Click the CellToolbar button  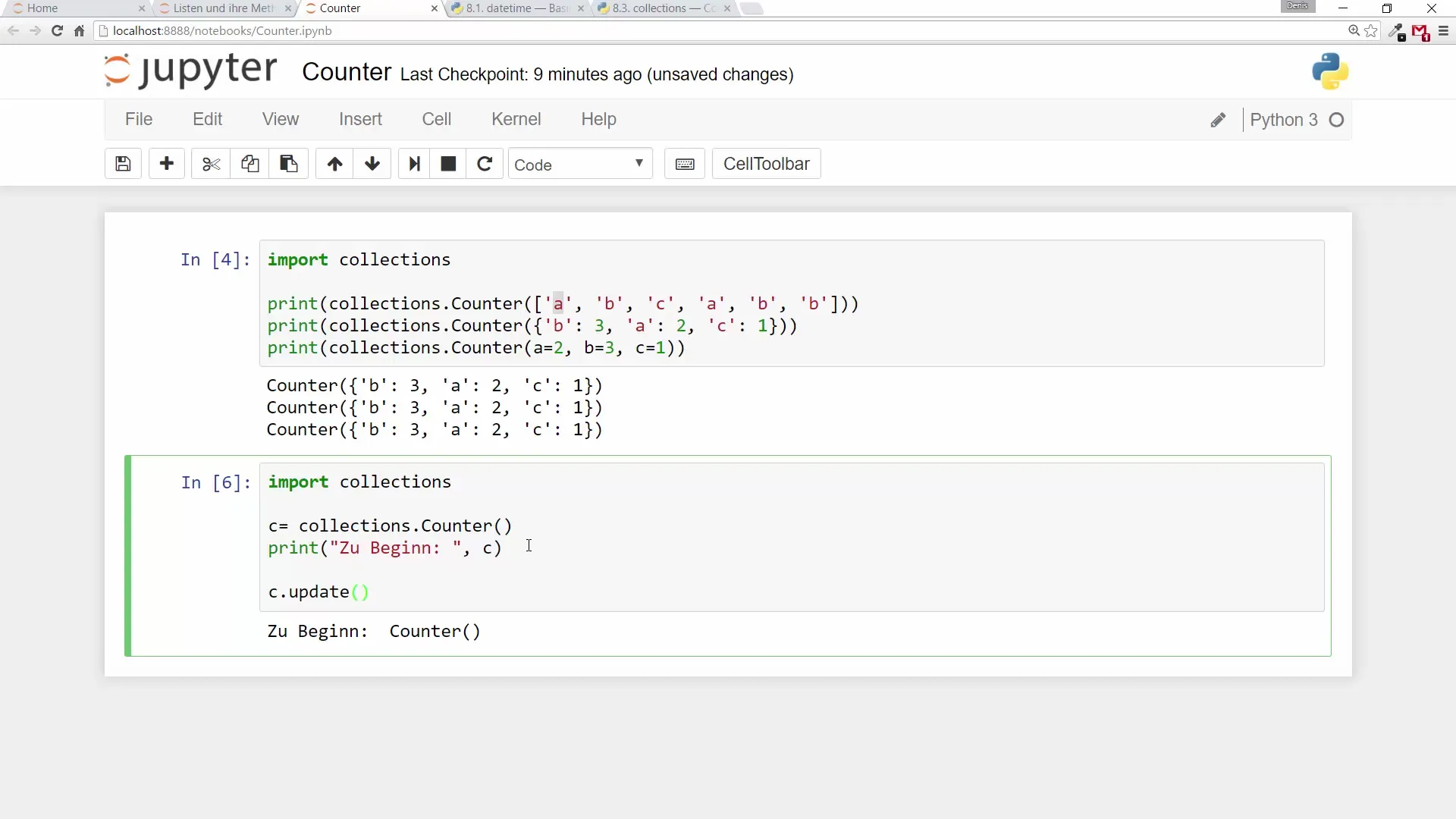[x=766, y=164]
